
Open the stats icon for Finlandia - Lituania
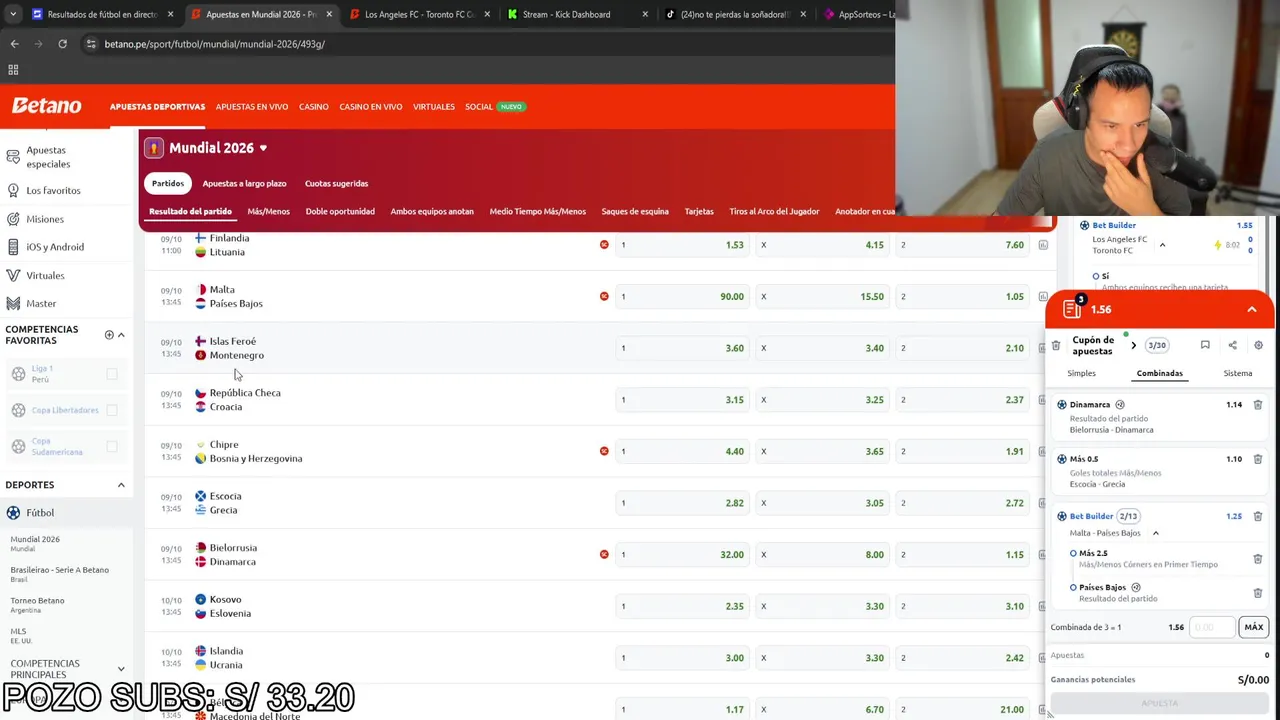point(1043,245)
